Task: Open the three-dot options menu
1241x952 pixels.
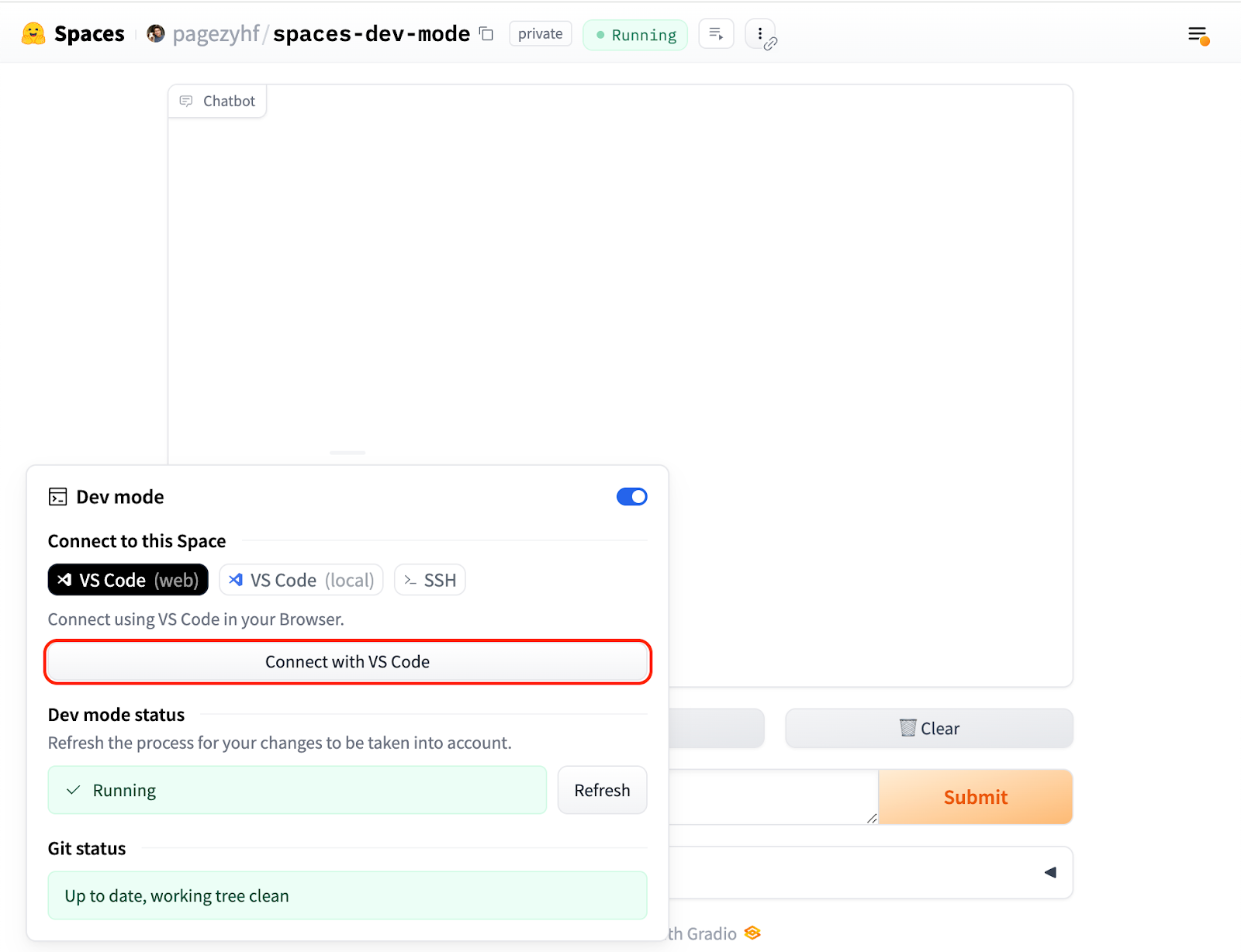Action: click(x=760, y=34)
